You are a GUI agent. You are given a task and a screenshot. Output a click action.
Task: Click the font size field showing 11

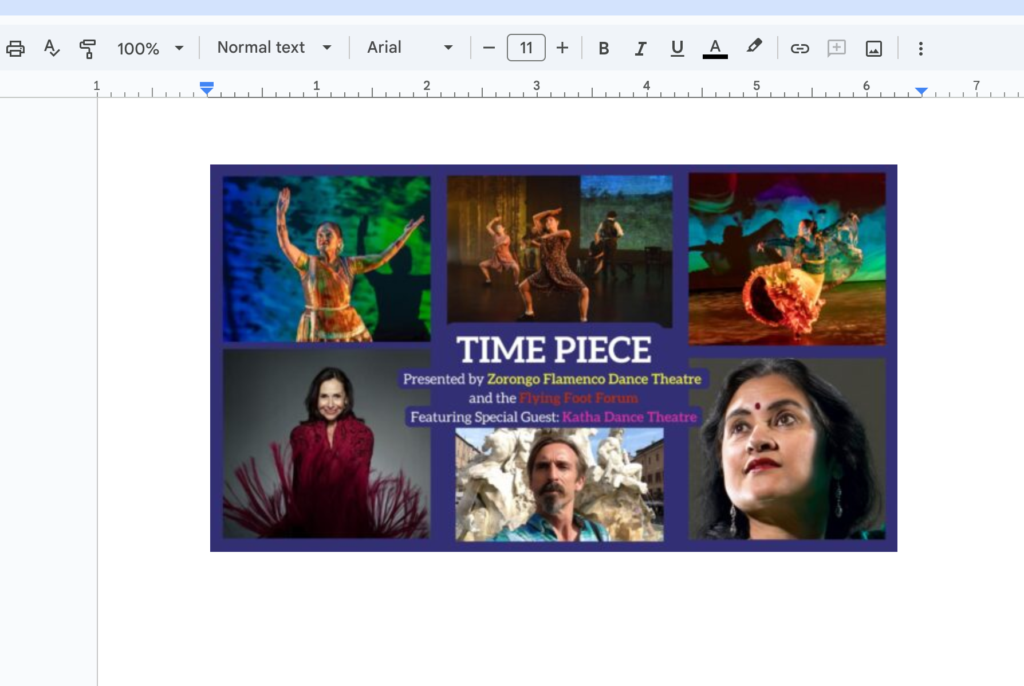pyautogui.click(x=526, y=48)
